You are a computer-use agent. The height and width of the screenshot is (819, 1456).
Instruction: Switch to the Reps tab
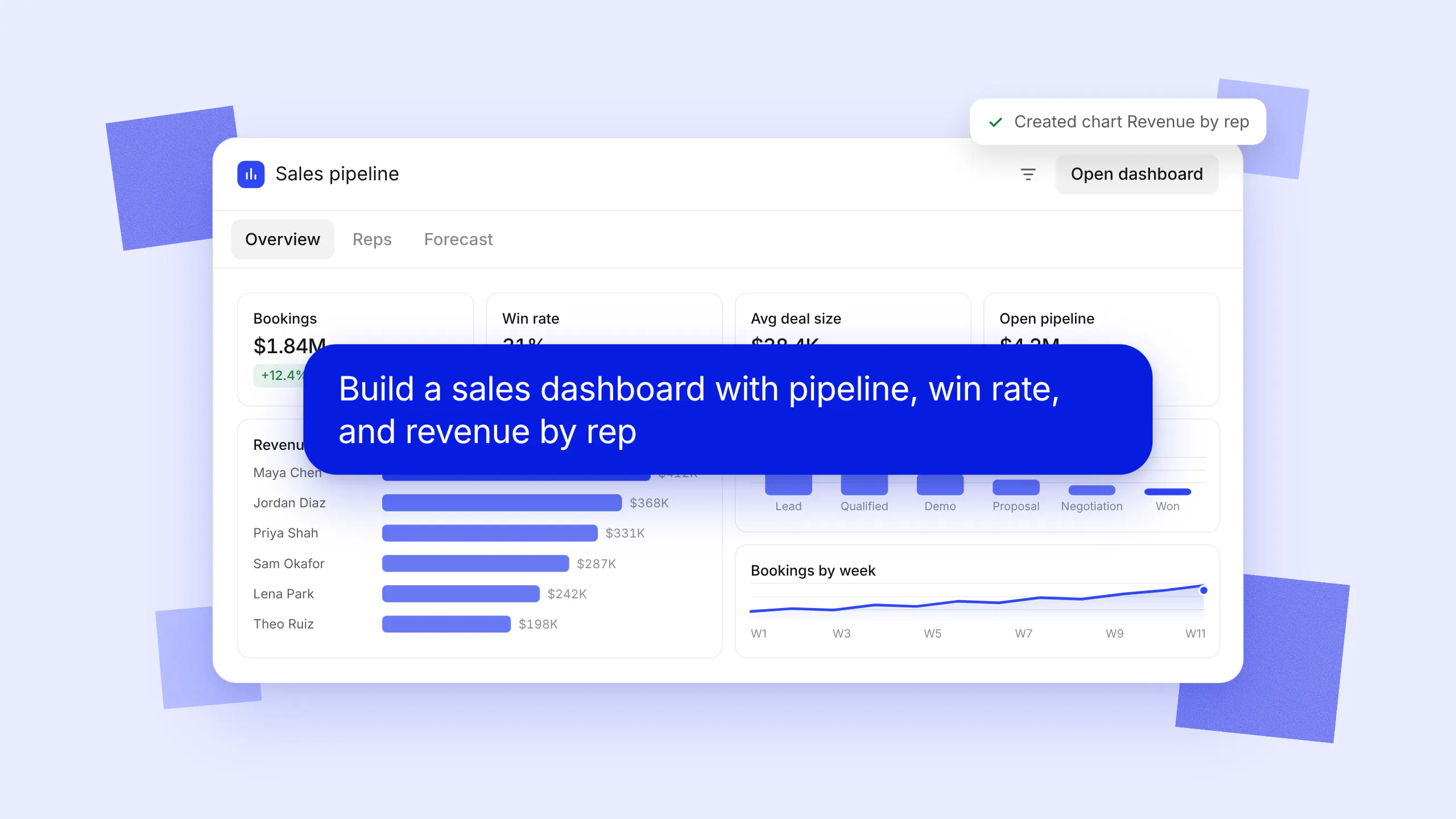(x=372, y=239)
